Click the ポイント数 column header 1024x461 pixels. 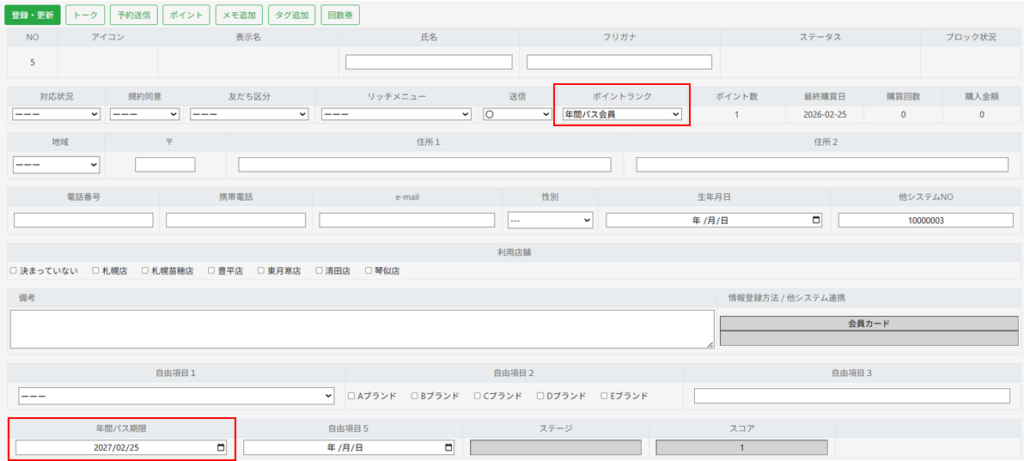click(x=736, y=96)
